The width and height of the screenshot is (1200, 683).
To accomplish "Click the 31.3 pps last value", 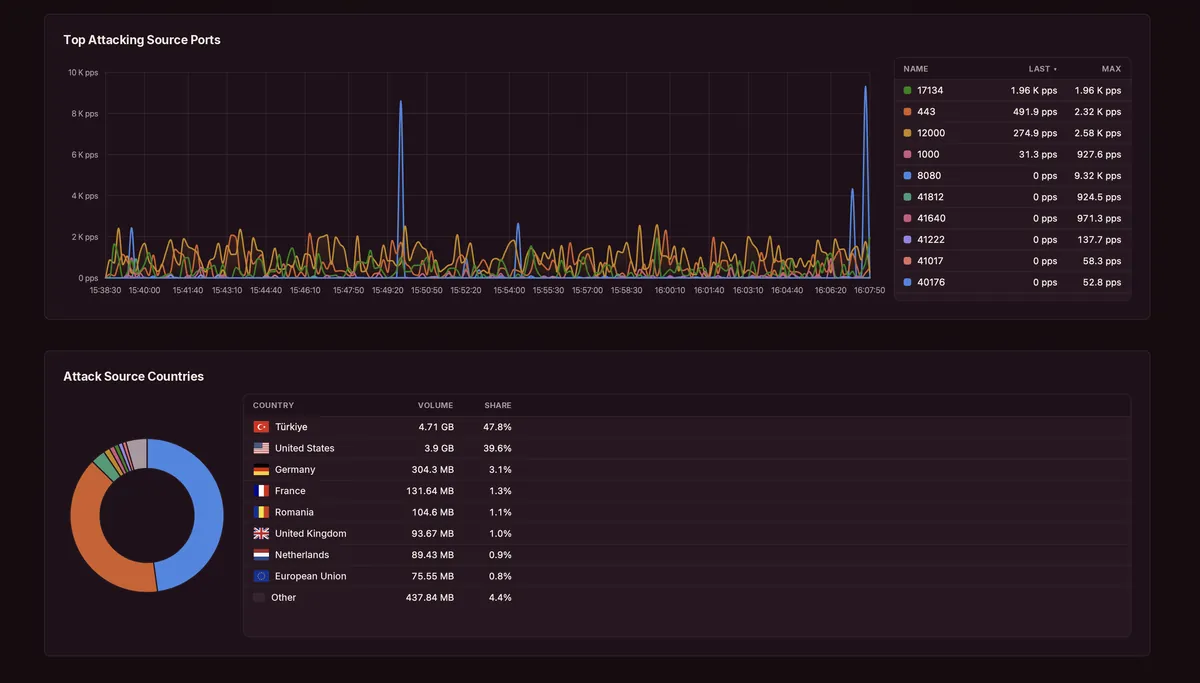I will [x=1038, y=154].
